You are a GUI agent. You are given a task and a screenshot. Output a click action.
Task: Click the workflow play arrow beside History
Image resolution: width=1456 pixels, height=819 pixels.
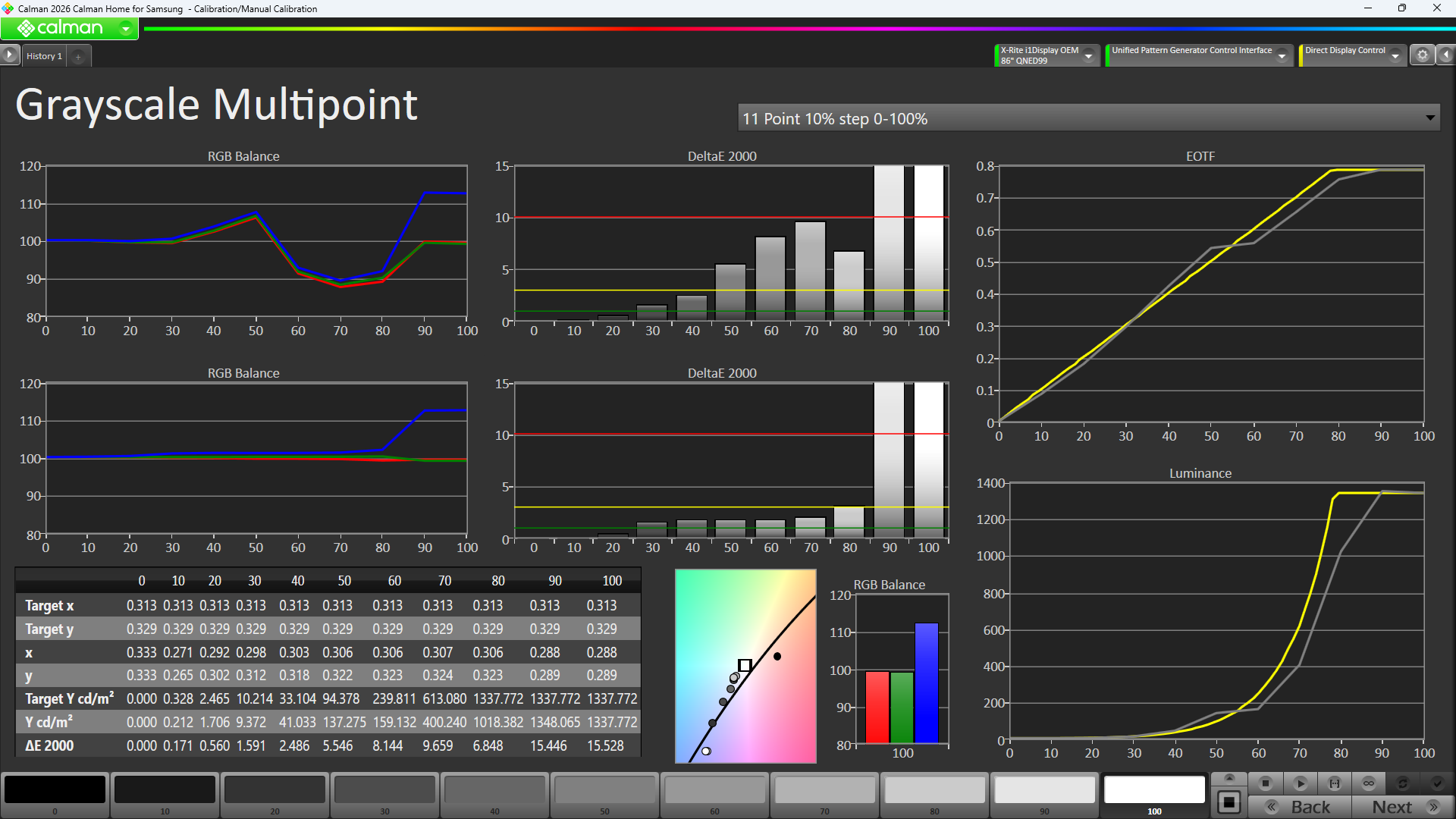click(x=9, y=55)
